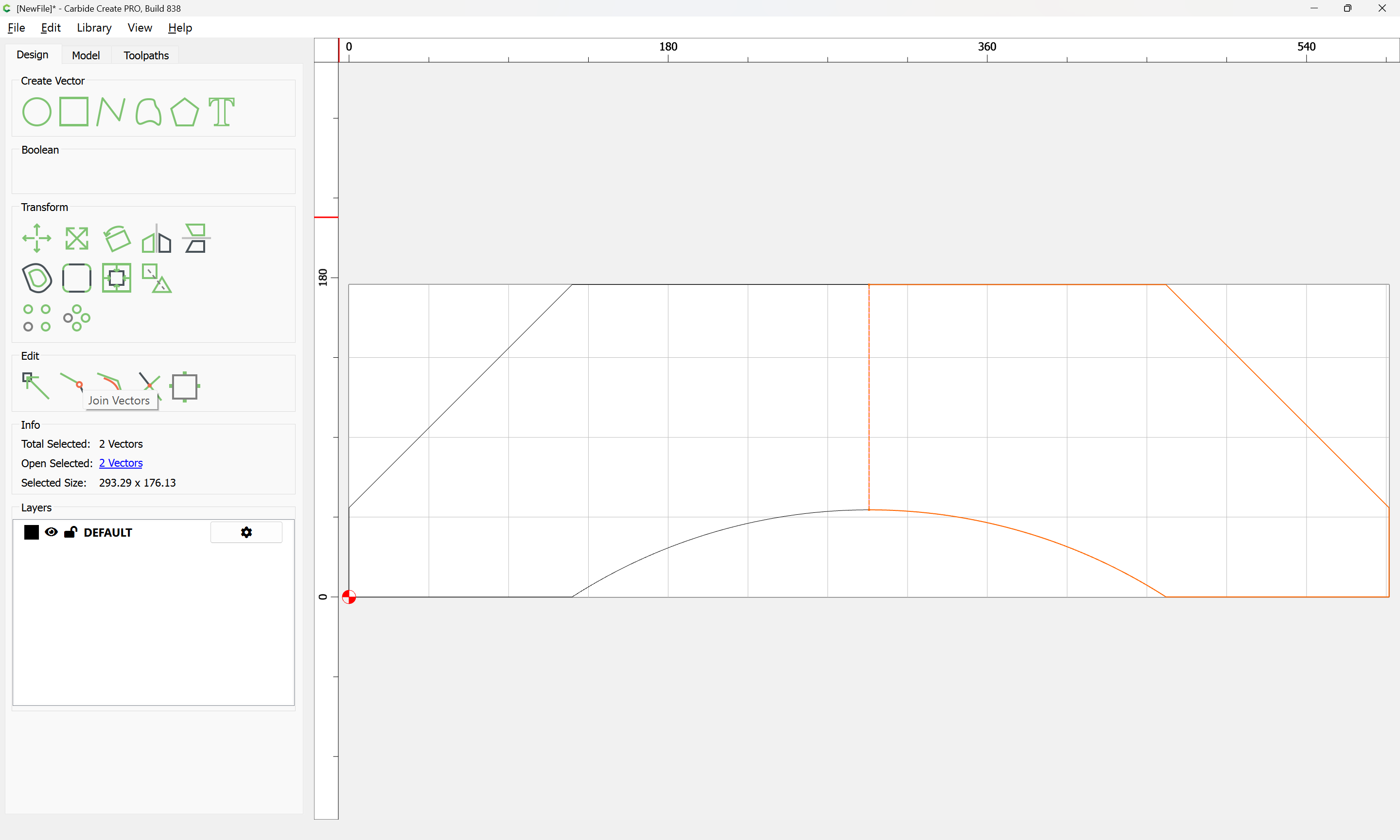Click the Rotate transform icon

tap(117, 238)
